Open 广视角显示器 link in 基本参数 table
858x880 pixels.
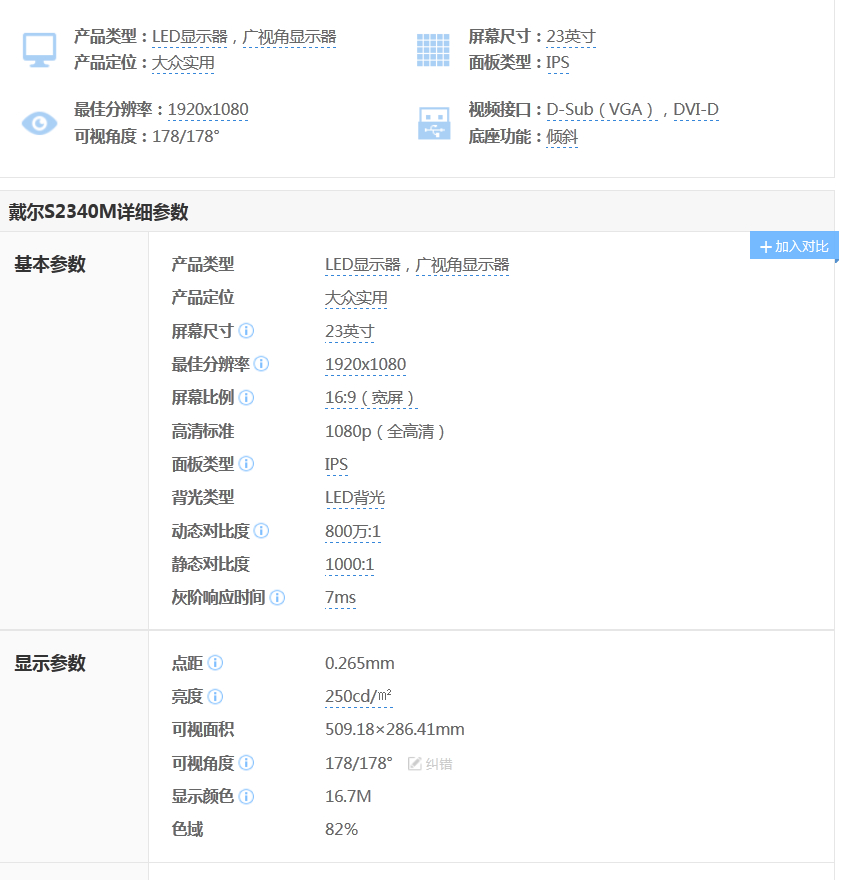(x=462, y=265)
